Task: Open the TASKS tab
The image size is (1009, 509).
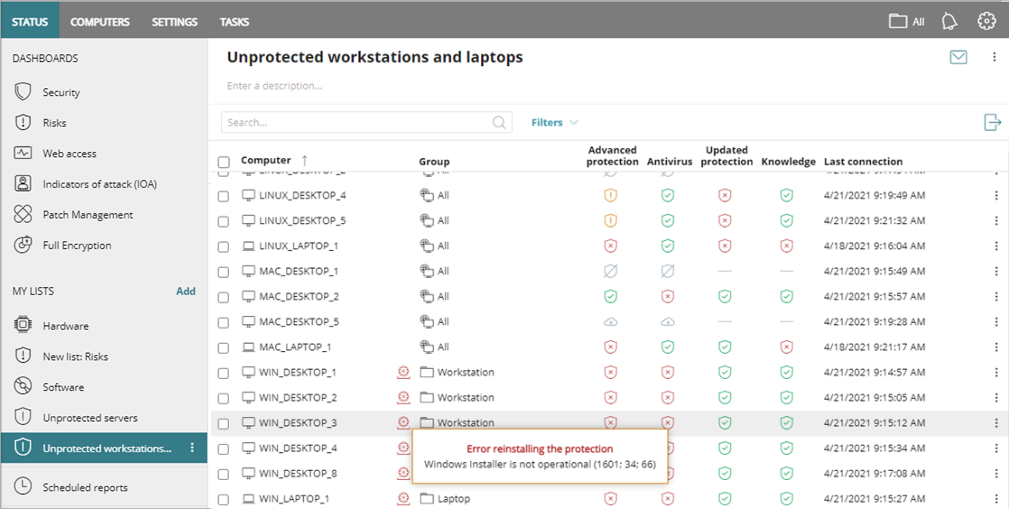Action: (x=234, y=22)
